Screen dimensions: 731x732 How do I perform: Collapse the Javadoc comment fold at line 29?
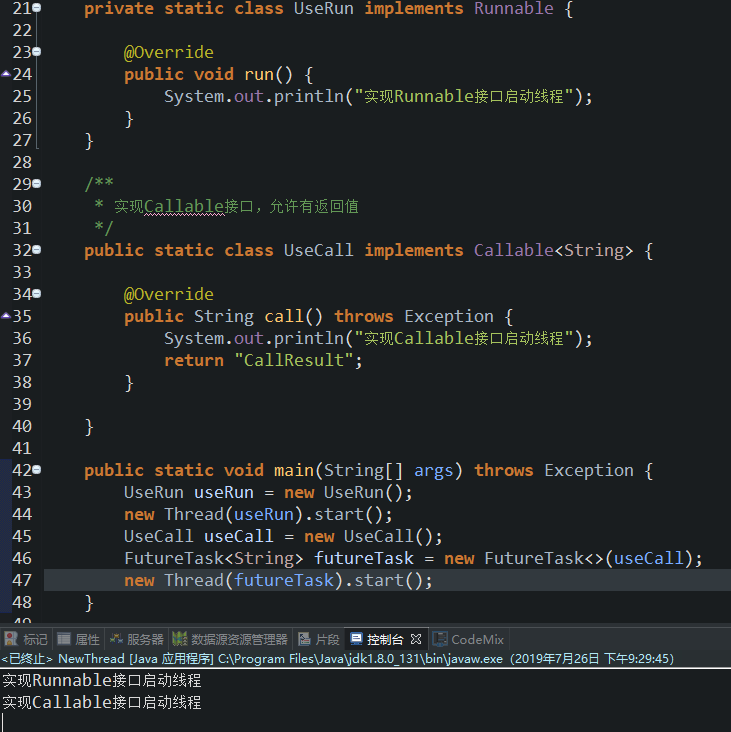point(37,183)
